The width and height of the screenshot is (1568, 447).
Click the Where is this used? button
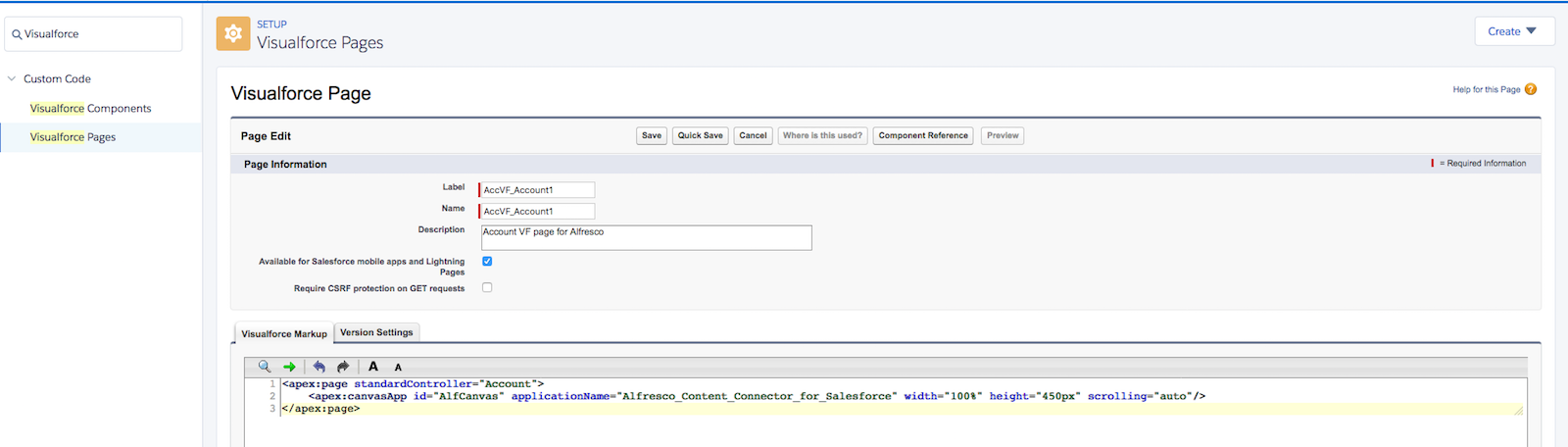point(822,136)
